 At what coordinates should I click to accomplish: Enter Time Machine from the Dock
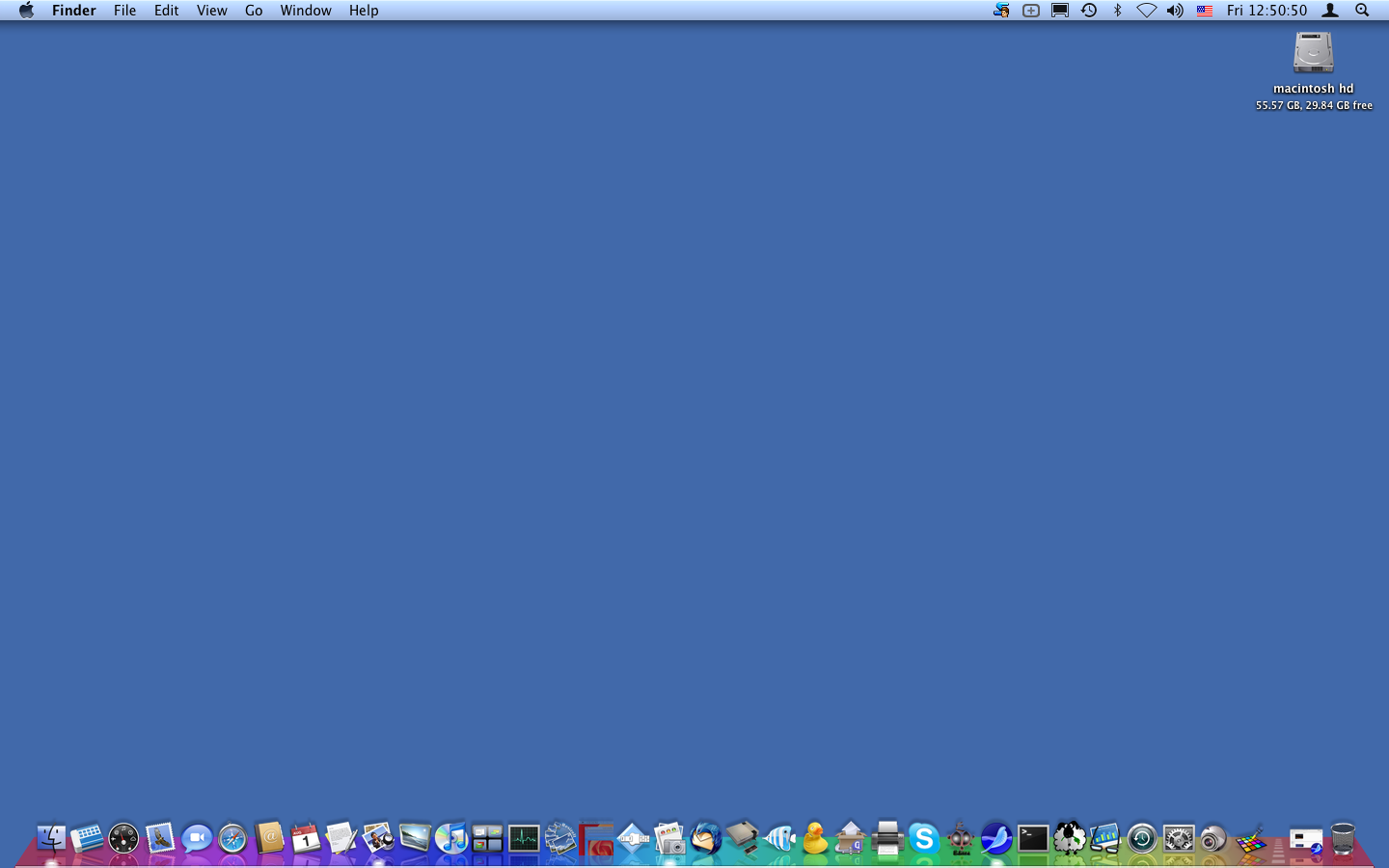click(1140, 840)
